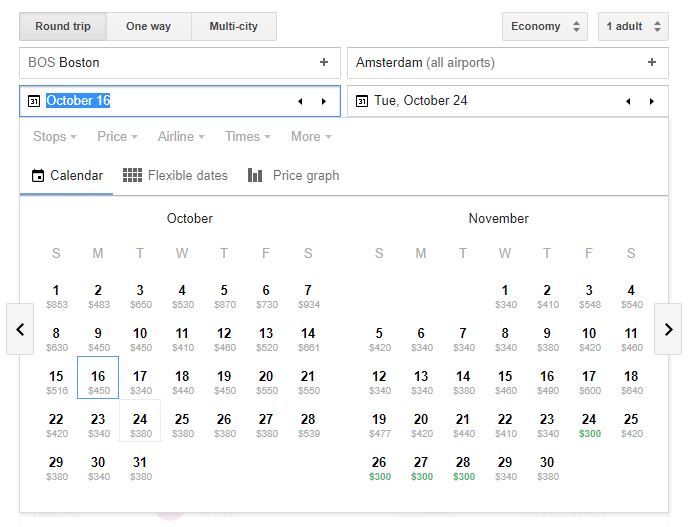
Task: Open the 1 adult passengers dropdown
Action: [632, 26]
